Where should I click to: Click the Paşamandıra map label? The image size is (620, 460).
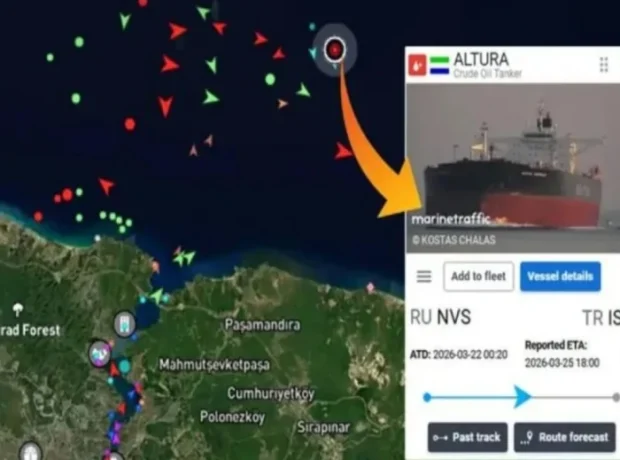pos(263,325)
